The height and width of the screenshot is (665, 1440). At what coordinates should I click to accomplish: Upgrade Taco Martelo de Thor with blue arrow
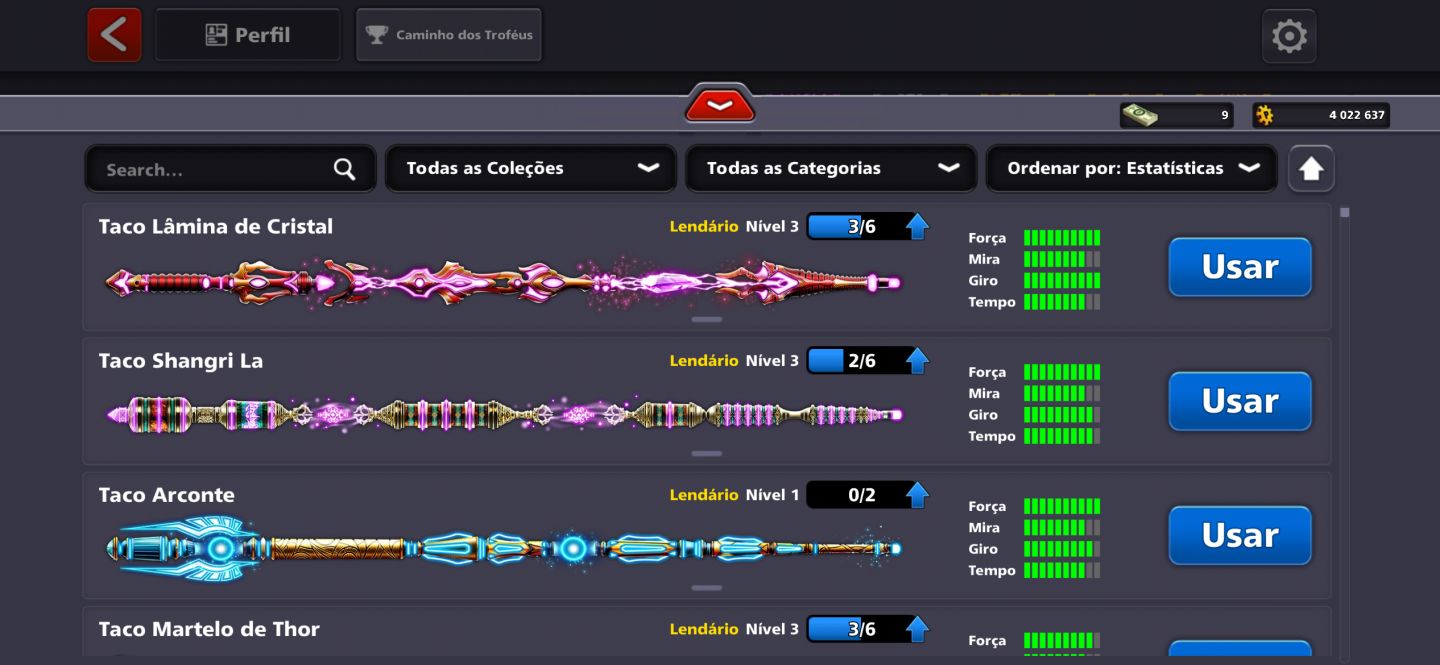click(917, 628)
